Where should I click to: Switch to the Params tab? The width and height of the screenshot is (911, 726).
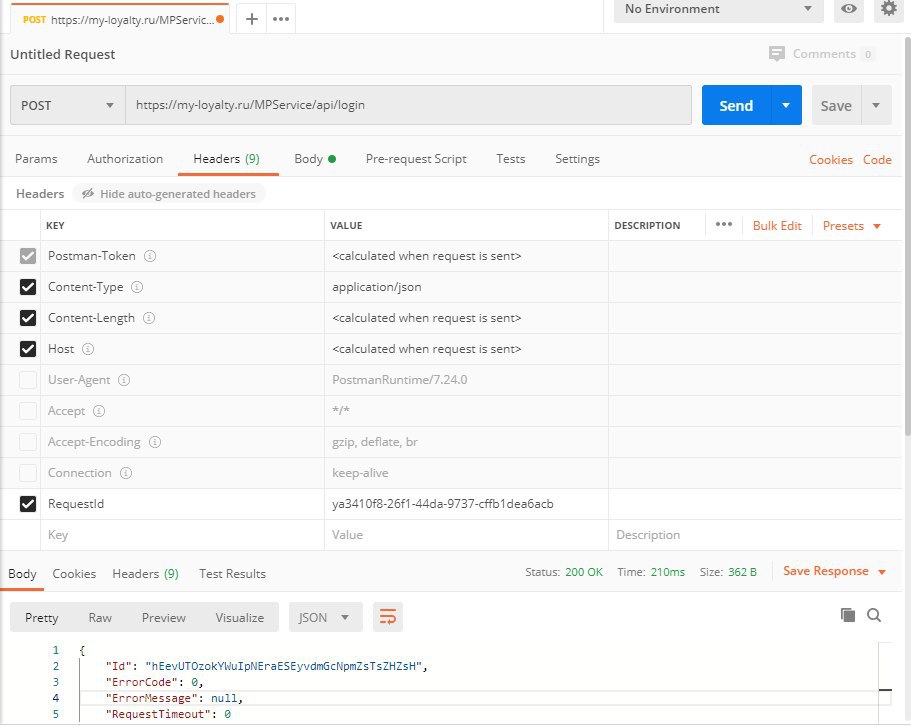point(36,159)
